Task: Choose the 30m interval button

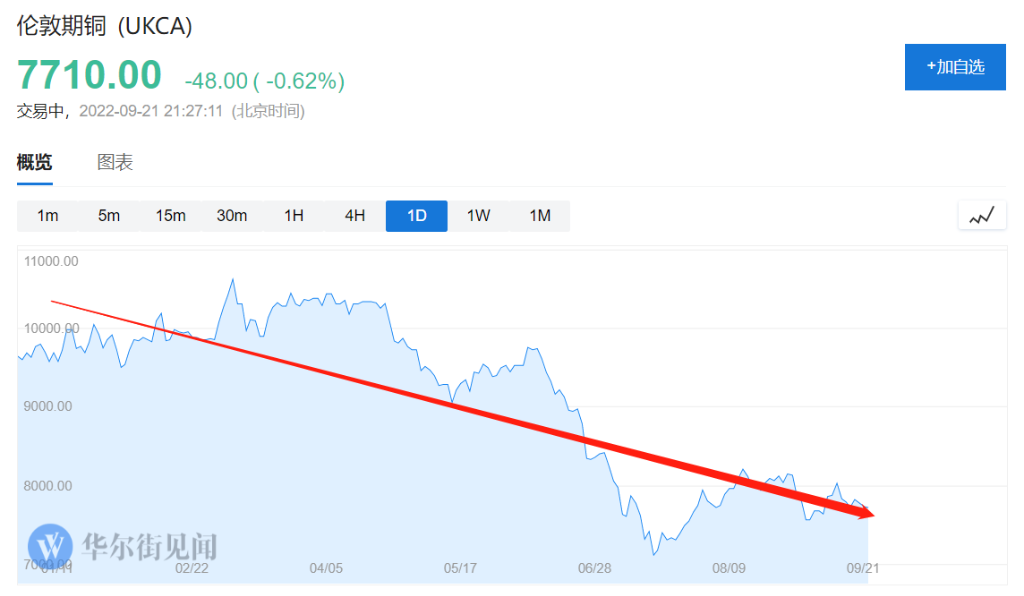Action: 232,216
